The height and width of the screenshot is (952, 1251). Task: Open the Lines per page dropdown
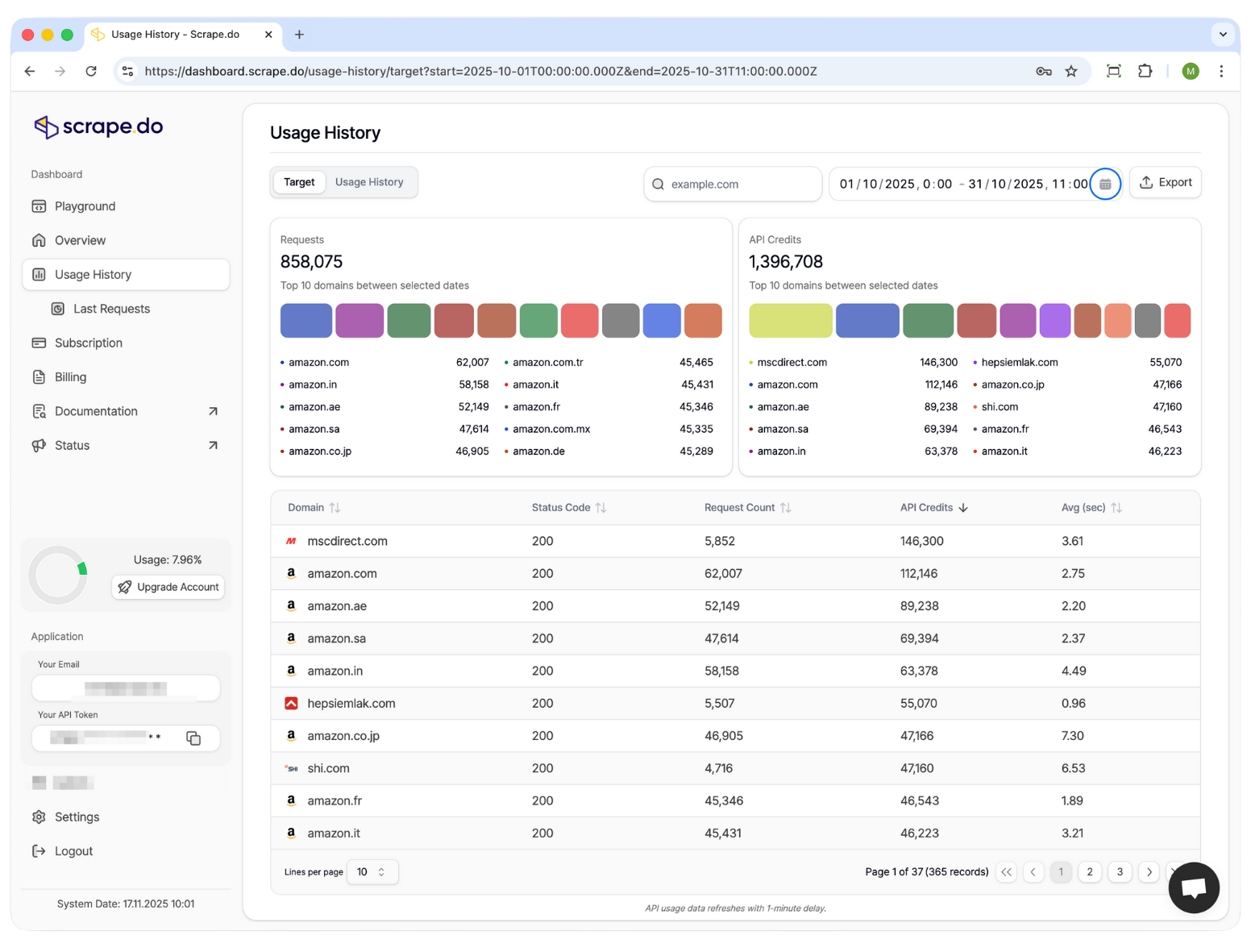click(x=372, y=871)
